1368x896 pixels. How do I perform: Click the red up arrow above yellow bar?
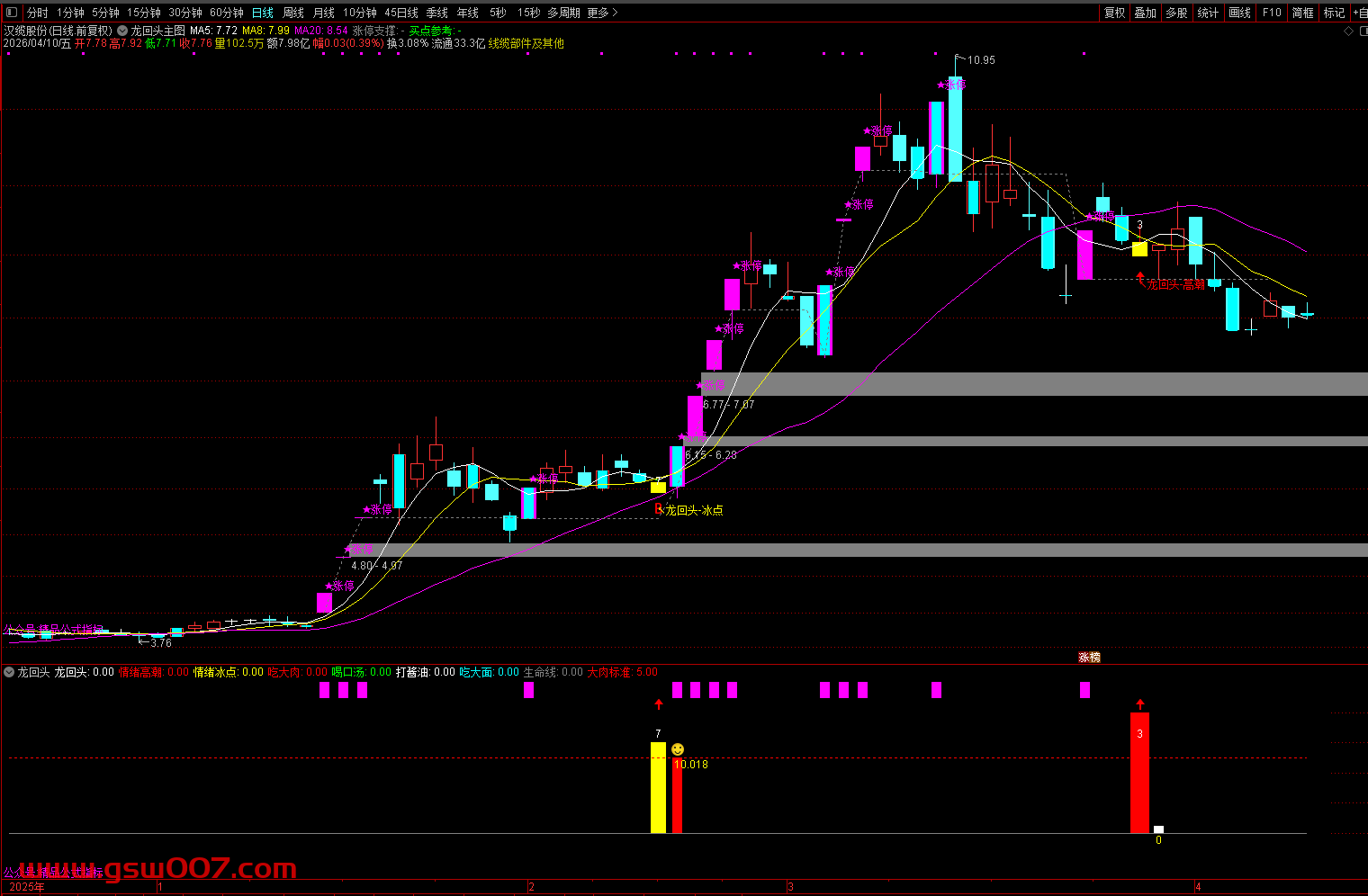(659, 704)
